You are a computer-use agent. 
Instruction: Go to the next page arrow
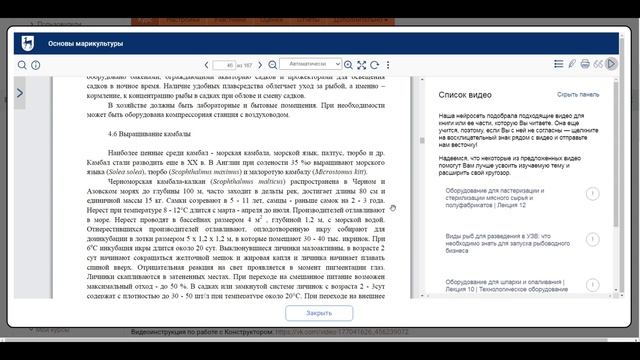point(260,65)
